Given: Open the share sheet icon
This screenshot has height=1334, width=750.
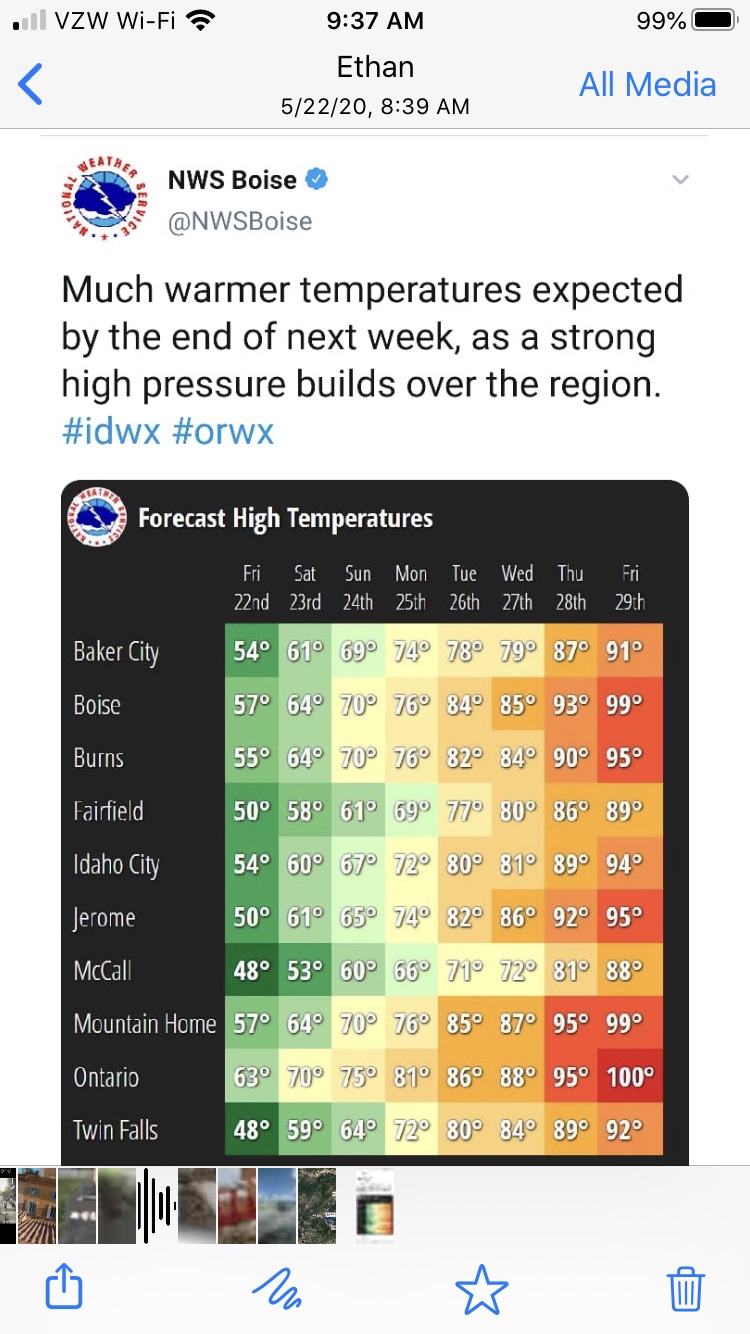Looking at the screenshot, I should coord(64,1287).
